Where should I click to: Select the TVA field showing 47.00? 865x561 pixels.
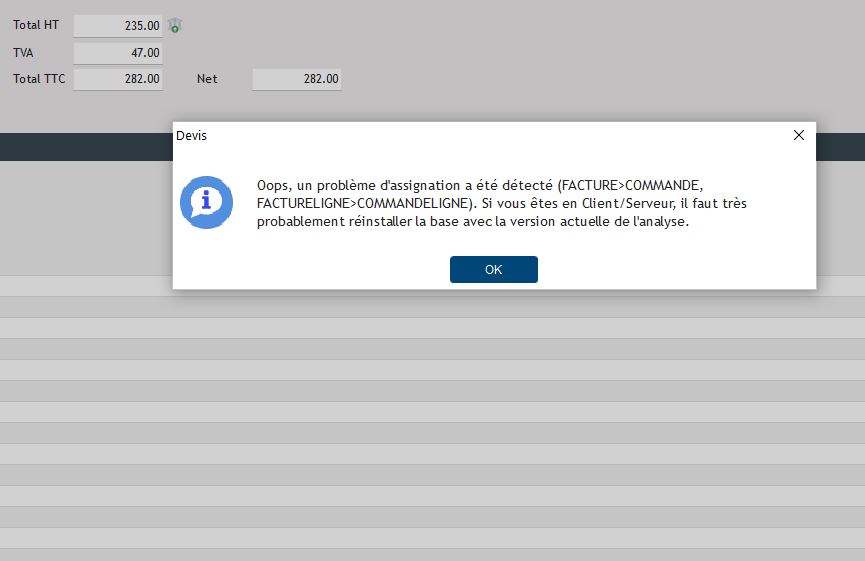pos(118,53)
